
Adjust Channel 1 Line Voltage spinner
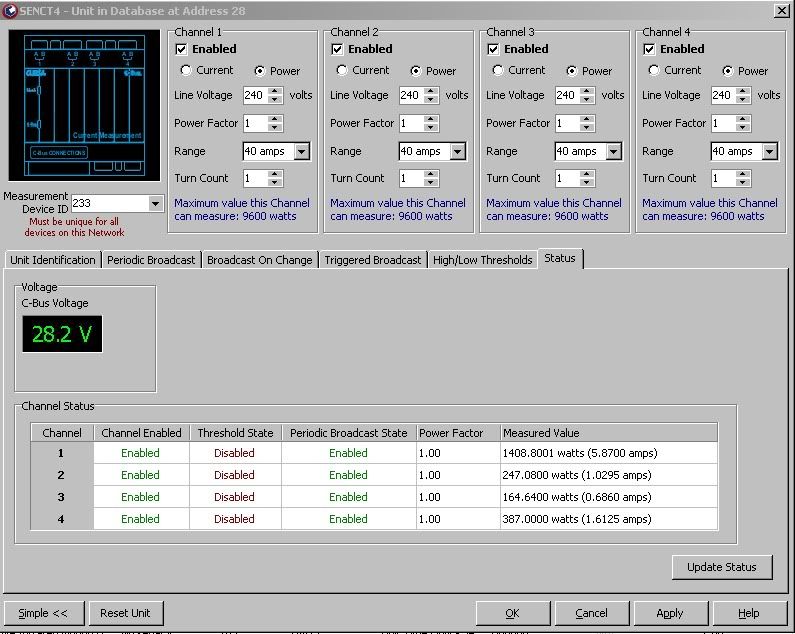pyautogui.click(x=275, y=95)
